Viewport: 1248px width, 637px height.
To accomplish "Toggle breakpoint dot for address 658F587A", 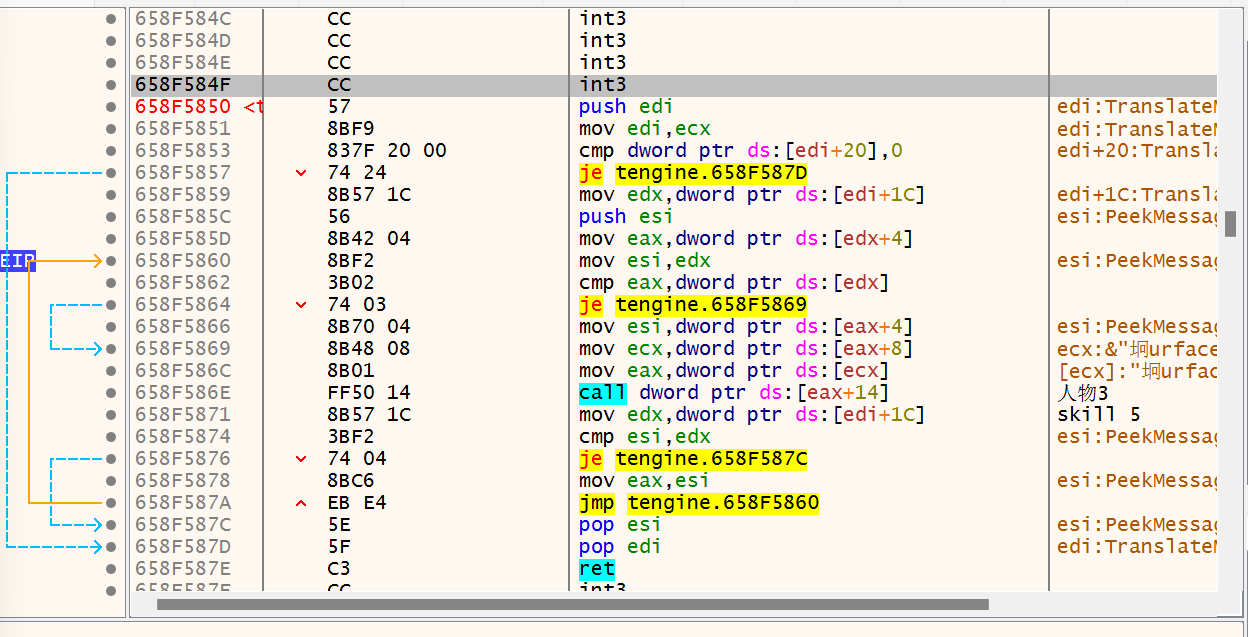I will tap(110, 503).
